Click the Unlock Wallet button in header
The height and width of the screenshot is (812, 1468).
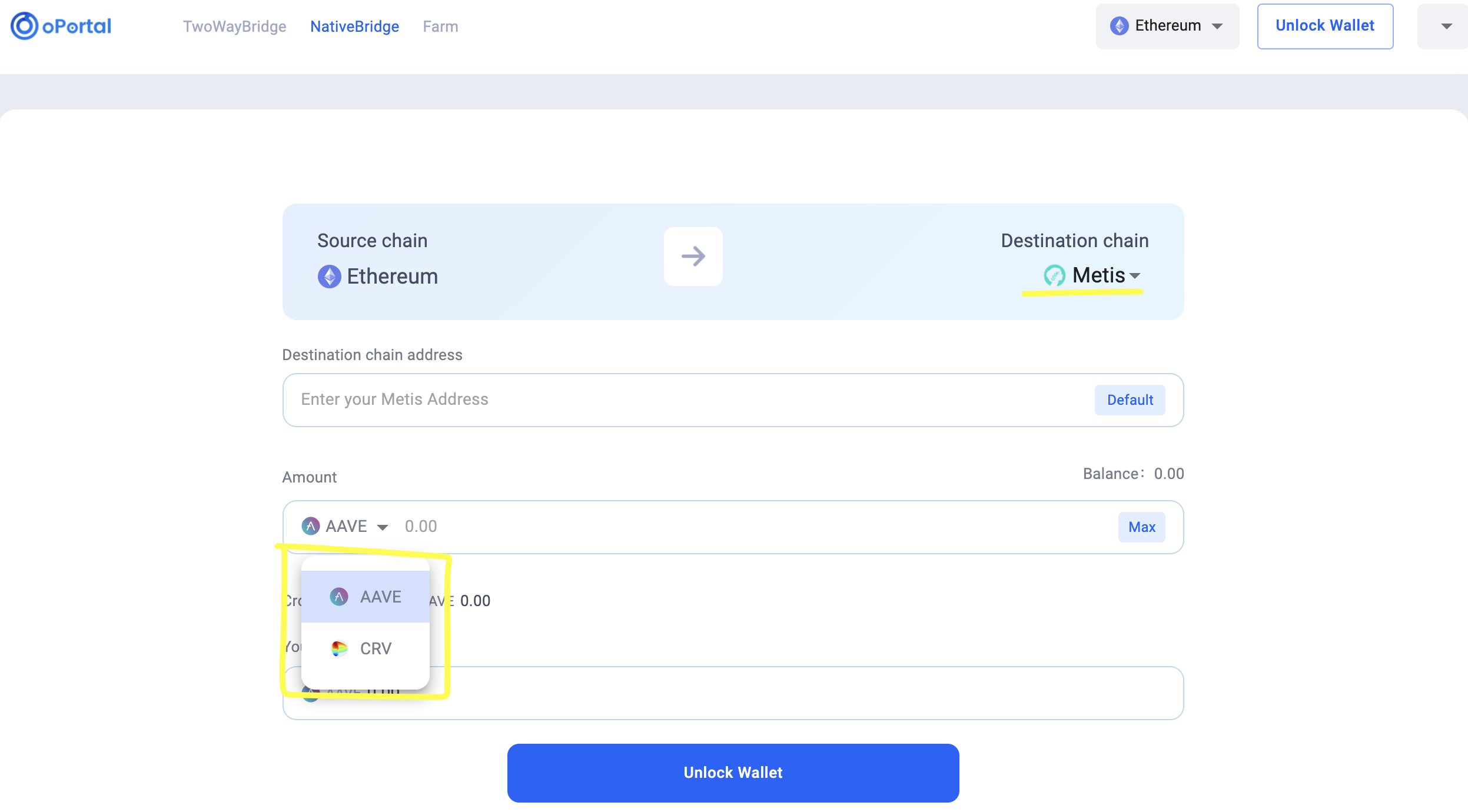tap(1325, 26)
